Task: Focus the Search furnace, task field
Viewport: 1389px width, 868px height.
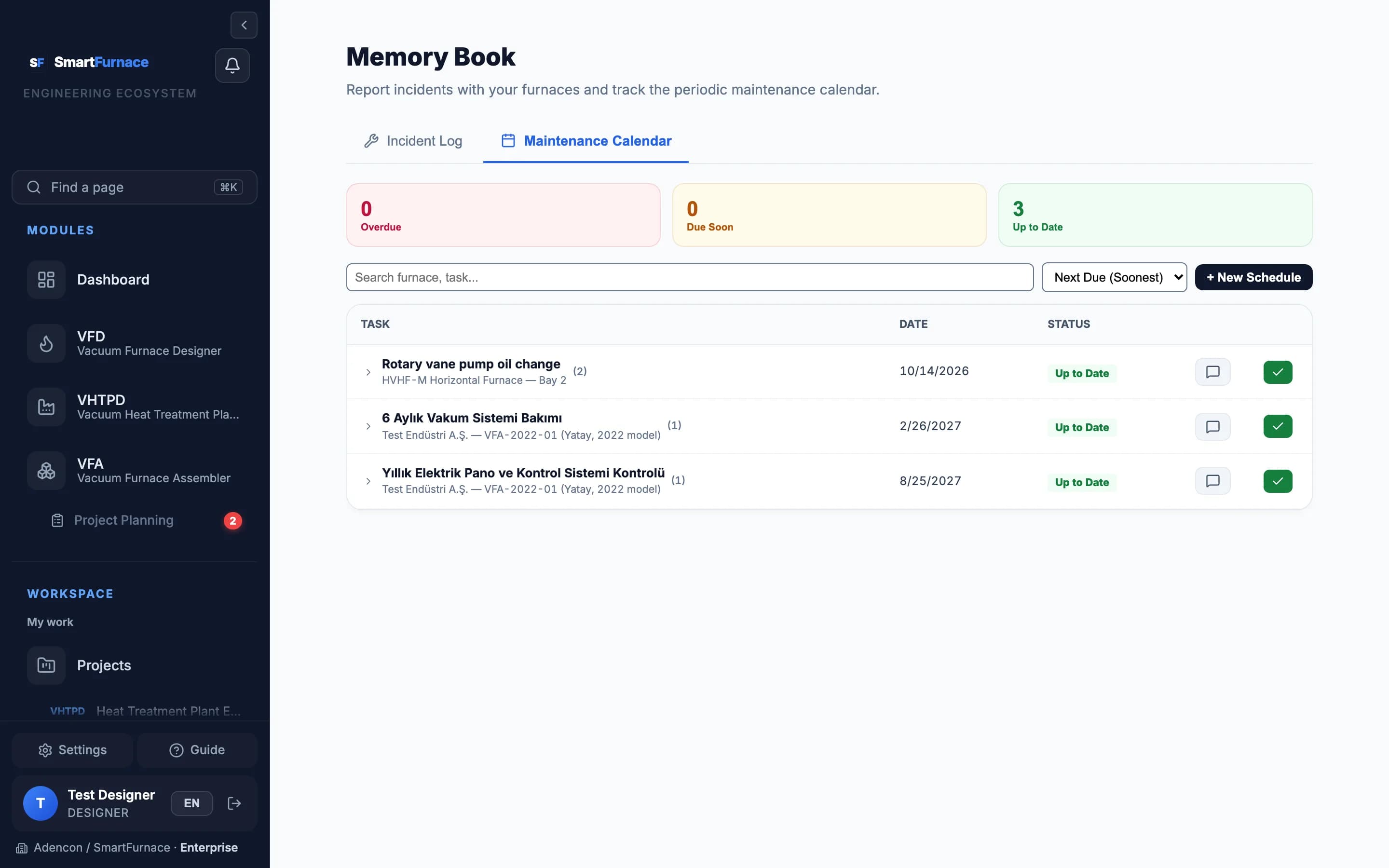Action: (x=690, y=277)
